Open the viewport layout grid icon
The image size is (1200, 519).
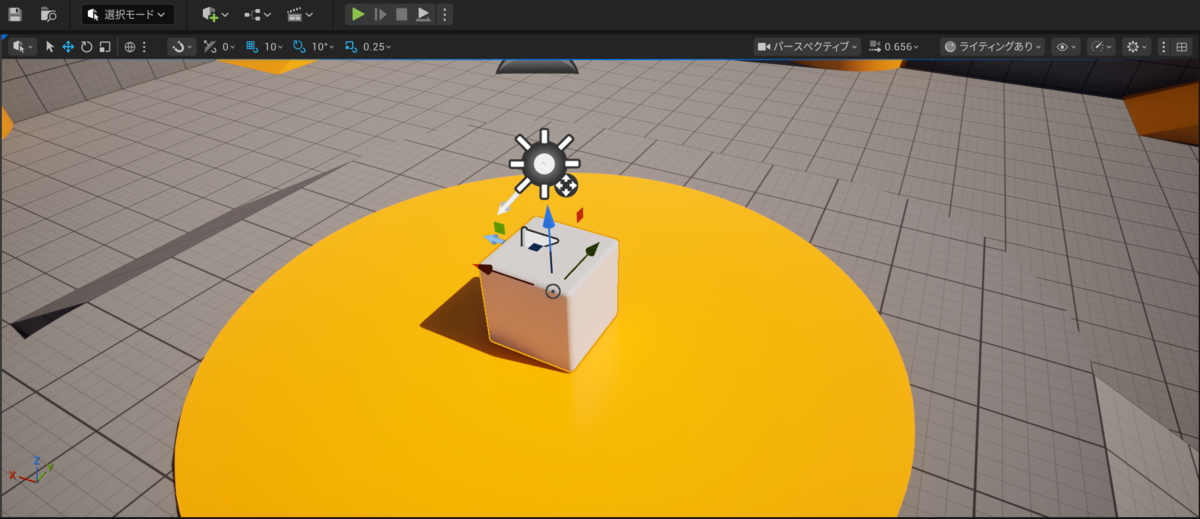click(x=1182, y=46)
